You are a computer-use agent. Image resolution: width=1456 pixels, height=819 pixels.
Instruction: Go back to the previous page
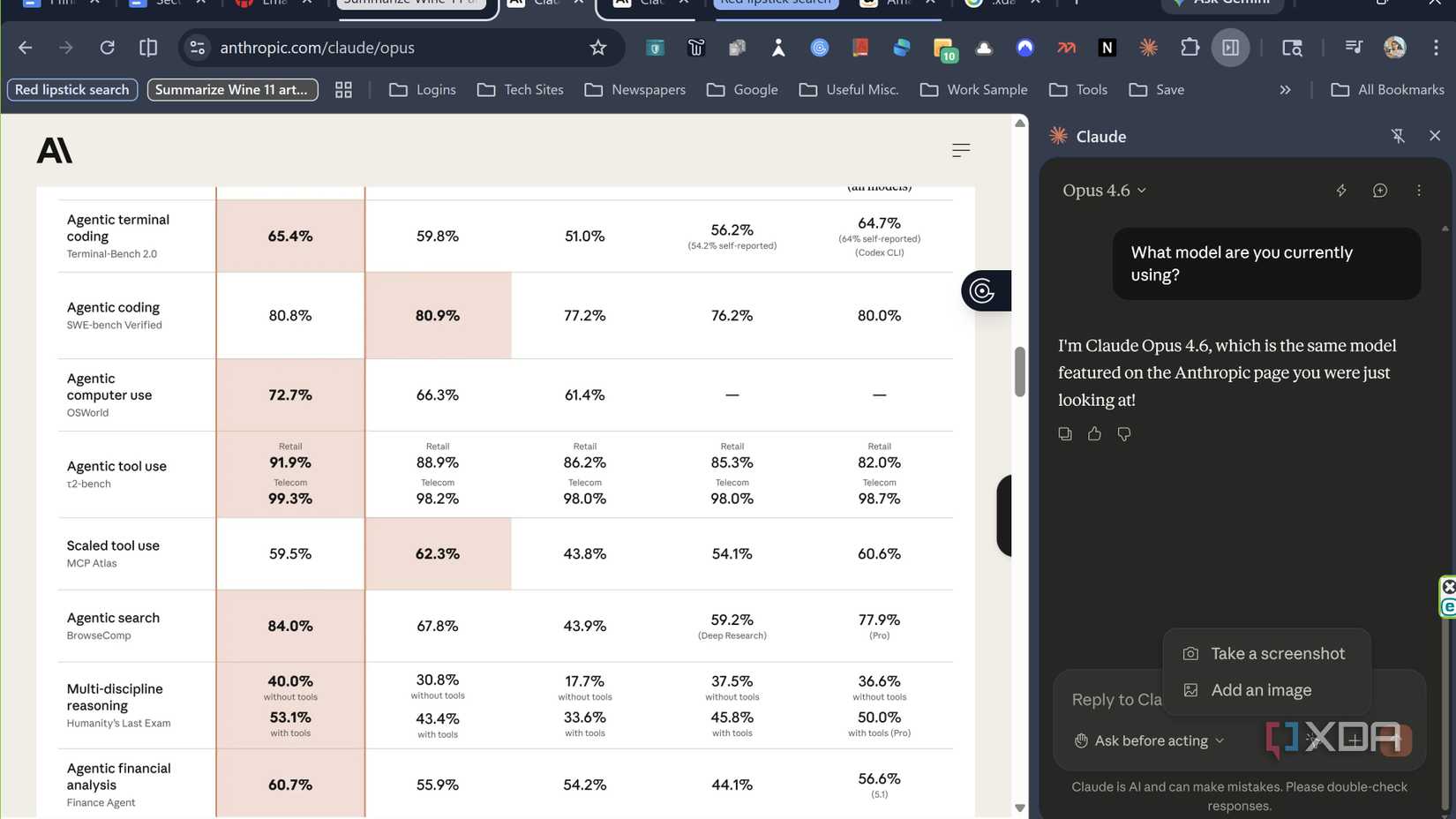click(25, 48)
